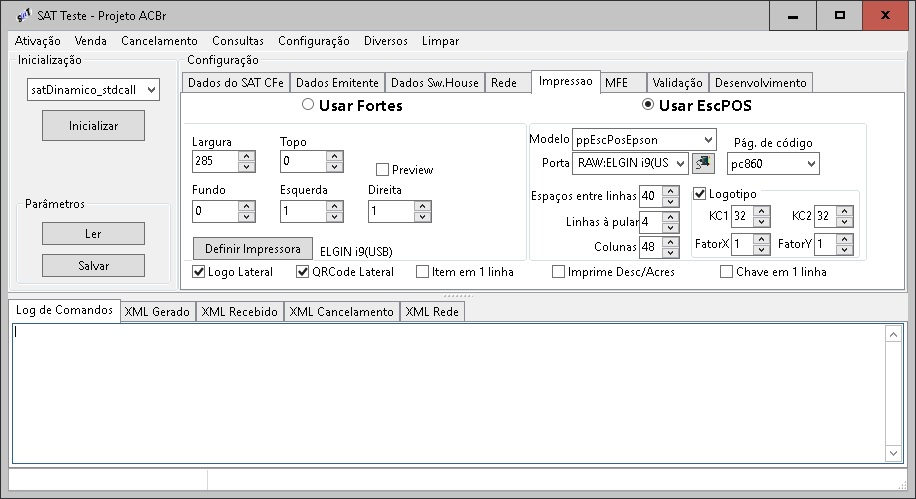Open the XML Rede tab
Image resolution: width=916 pixels, height=499 pixels.
(x=432, y=312)
